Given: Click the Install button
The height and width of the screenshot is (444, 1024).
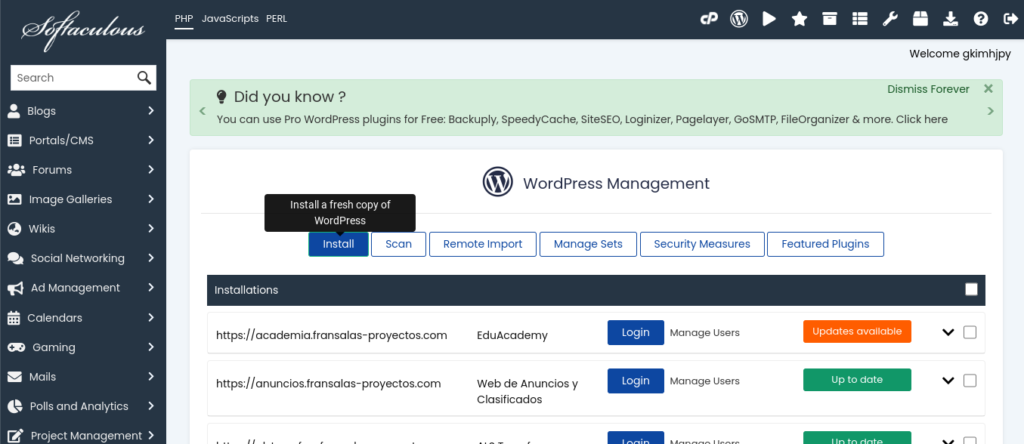Looking at the screenshot, I should 338,244.
